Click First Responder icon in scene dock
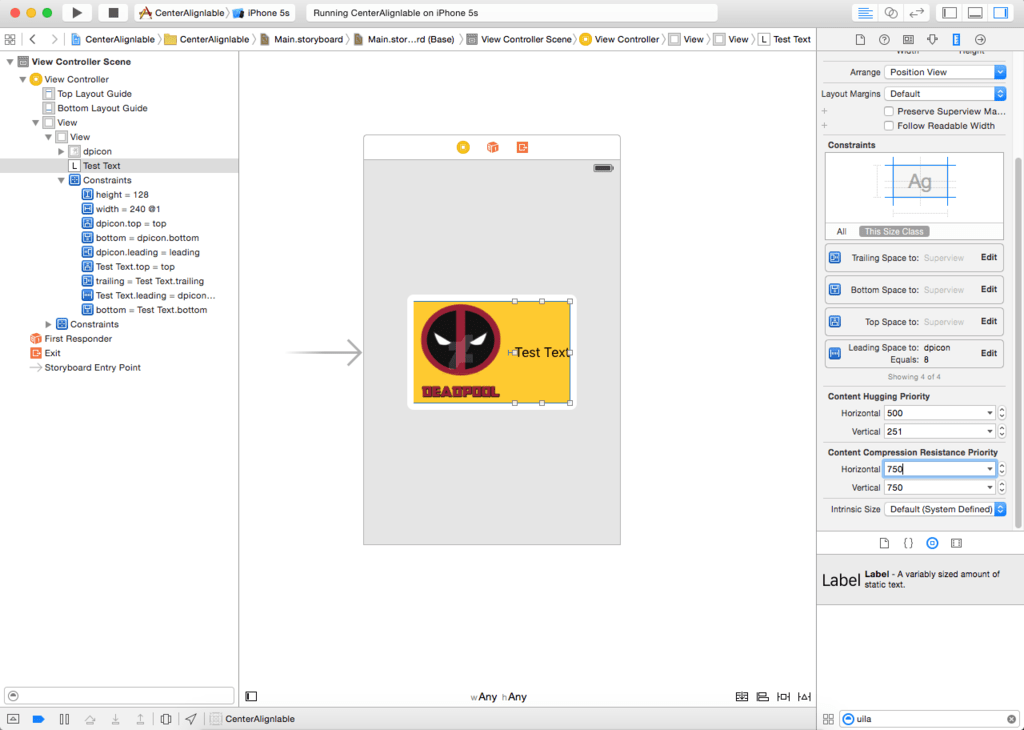1024x730 pixels. [492, 148]
